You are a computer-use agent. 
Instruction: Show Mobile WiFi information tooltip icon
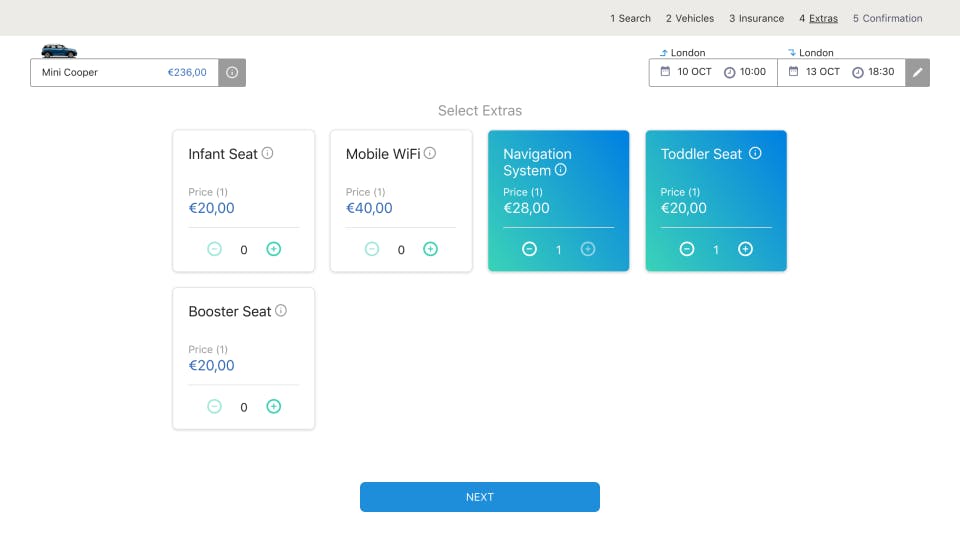point(430,154)
